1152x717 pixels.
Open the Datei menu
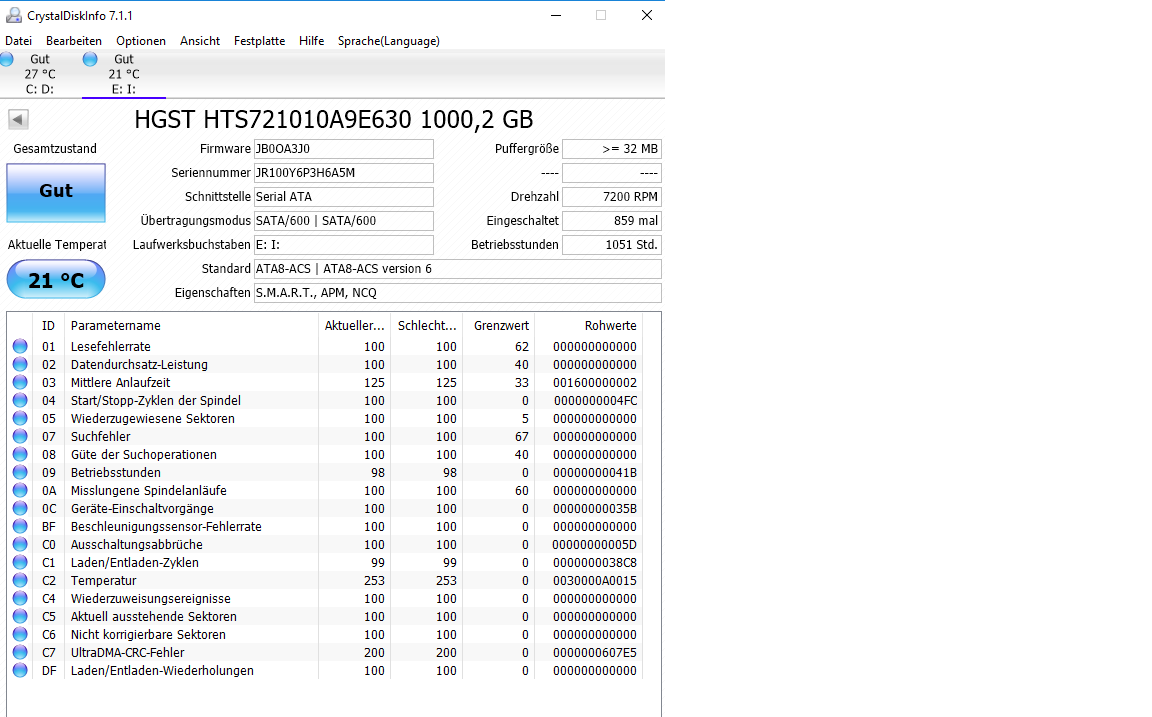(x=18, y=41)
